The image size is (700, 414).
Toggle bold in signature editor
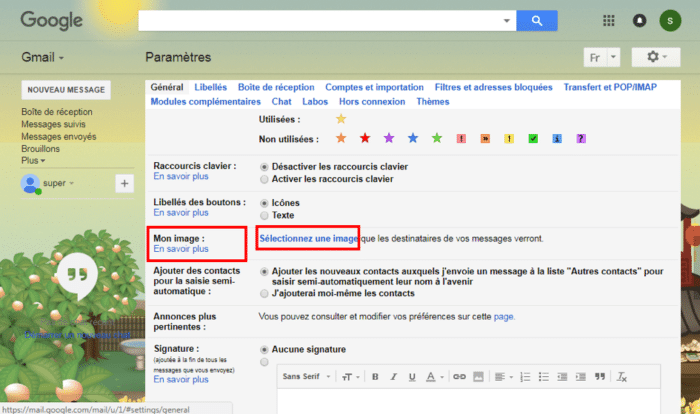[x=375, y=377]
